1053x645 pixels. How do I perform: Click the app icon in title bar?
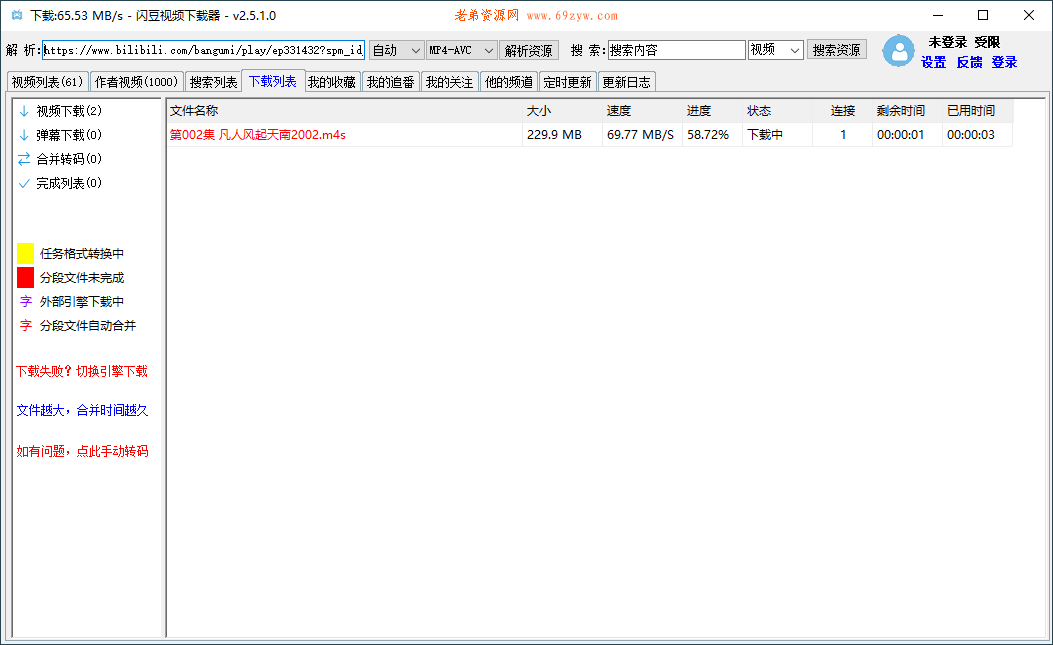point(17,15)
